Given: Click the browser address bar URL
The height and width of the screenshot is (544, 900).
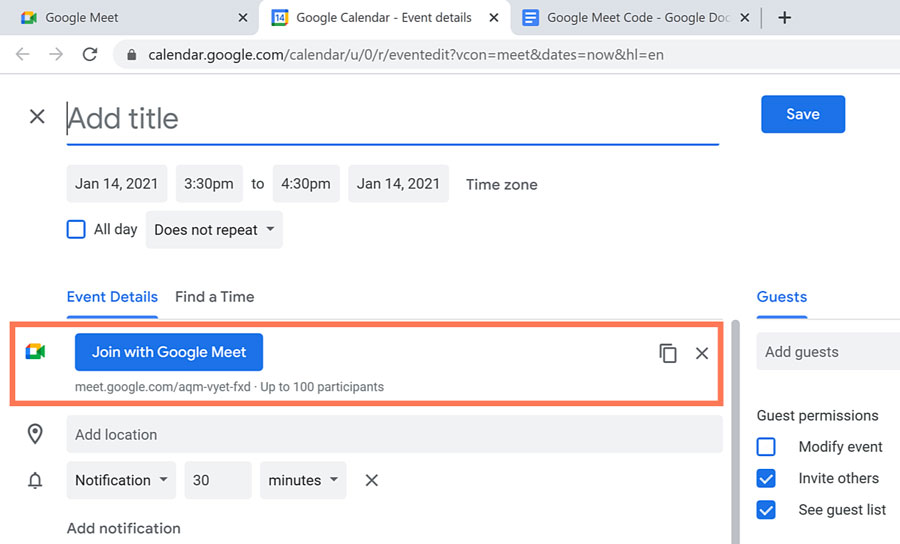Looking at the screenshot, I should (406, 55).
